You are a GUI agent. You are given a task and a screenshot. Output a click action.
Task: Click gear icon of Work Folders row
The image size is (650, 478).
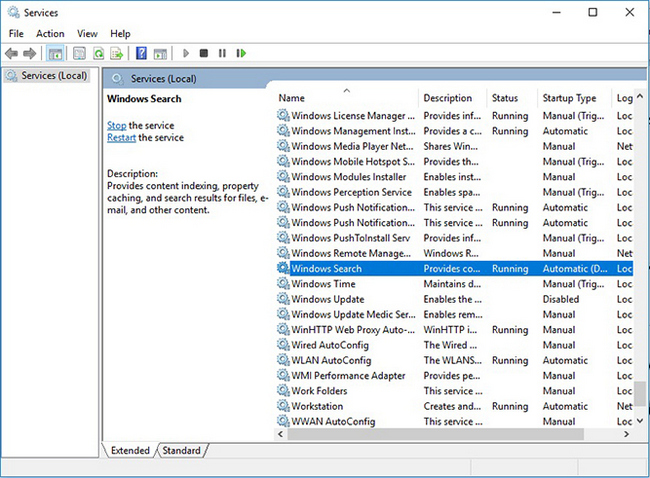[x=283, y=391]
